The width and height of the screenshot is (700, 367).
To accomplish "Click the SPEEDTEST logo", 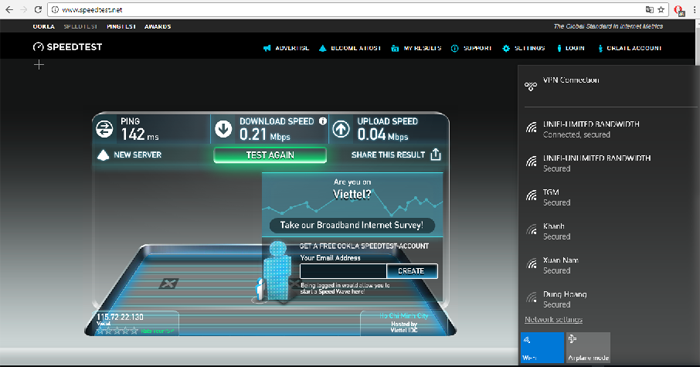I will click(67, 47).
